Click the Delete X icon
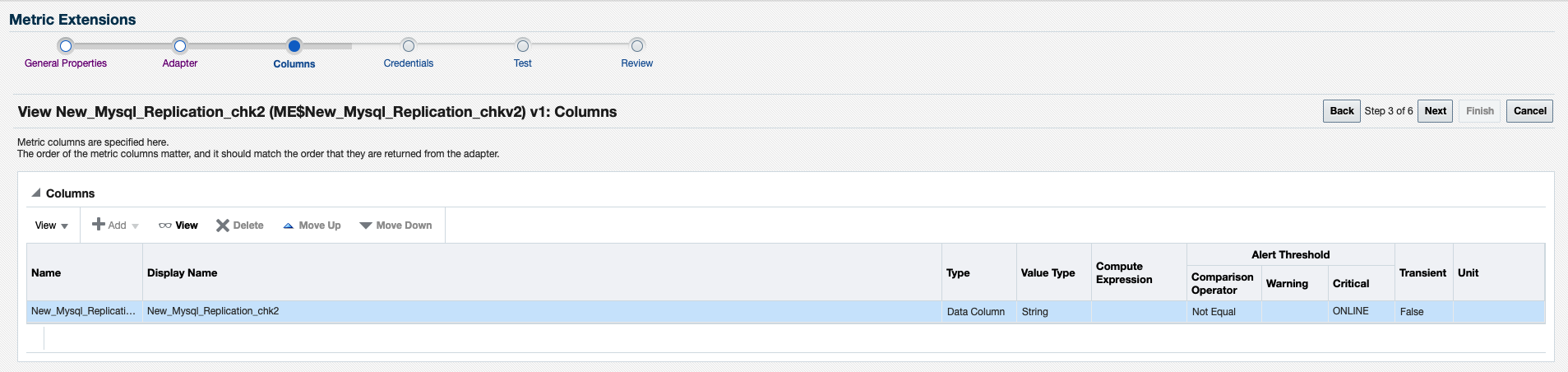Viewport: 1568px width, 372px height. 222,226
